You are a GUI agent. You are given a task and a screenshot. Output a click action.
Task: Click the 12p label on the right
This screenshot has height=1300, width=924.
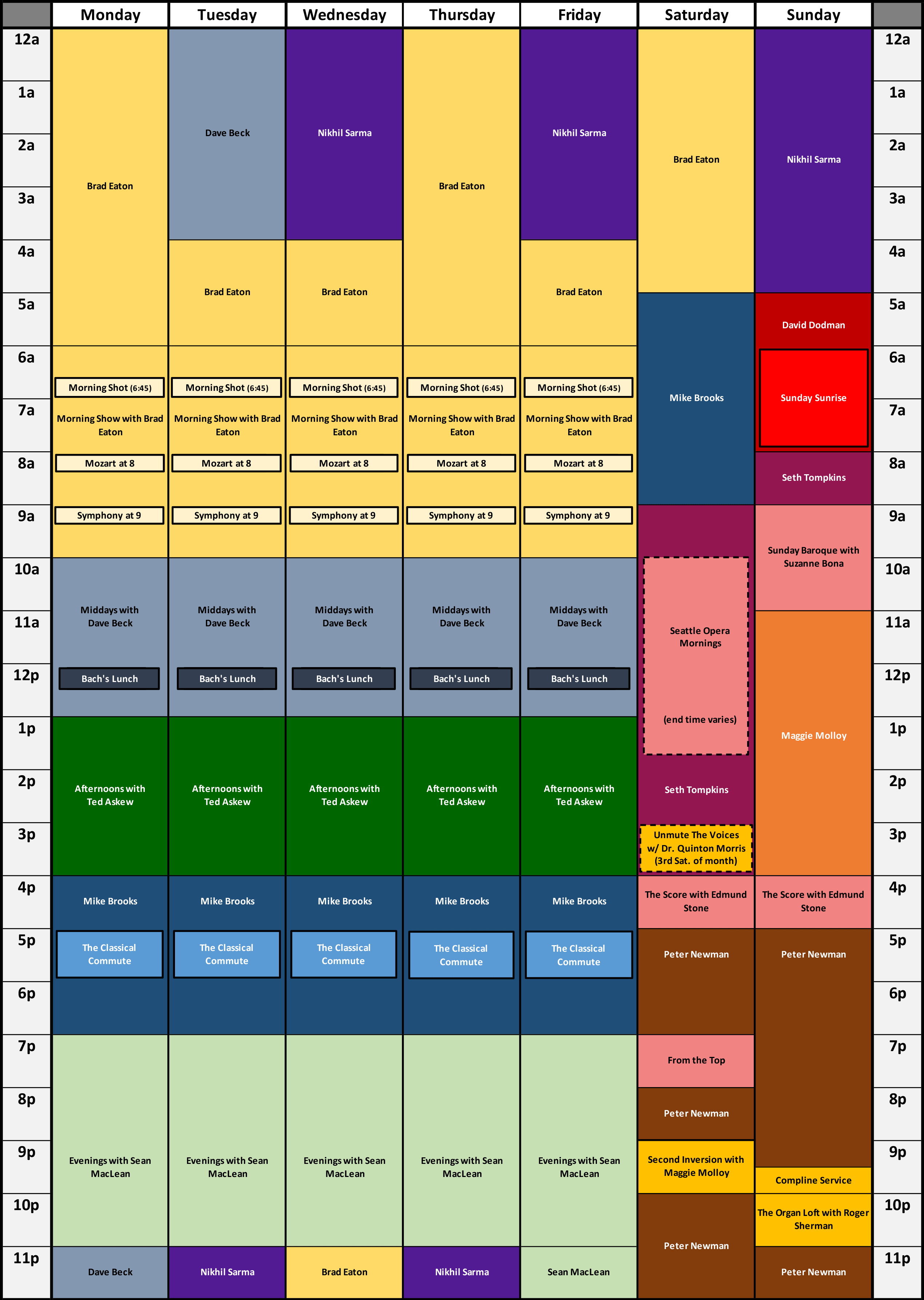[x=897, y=675]
